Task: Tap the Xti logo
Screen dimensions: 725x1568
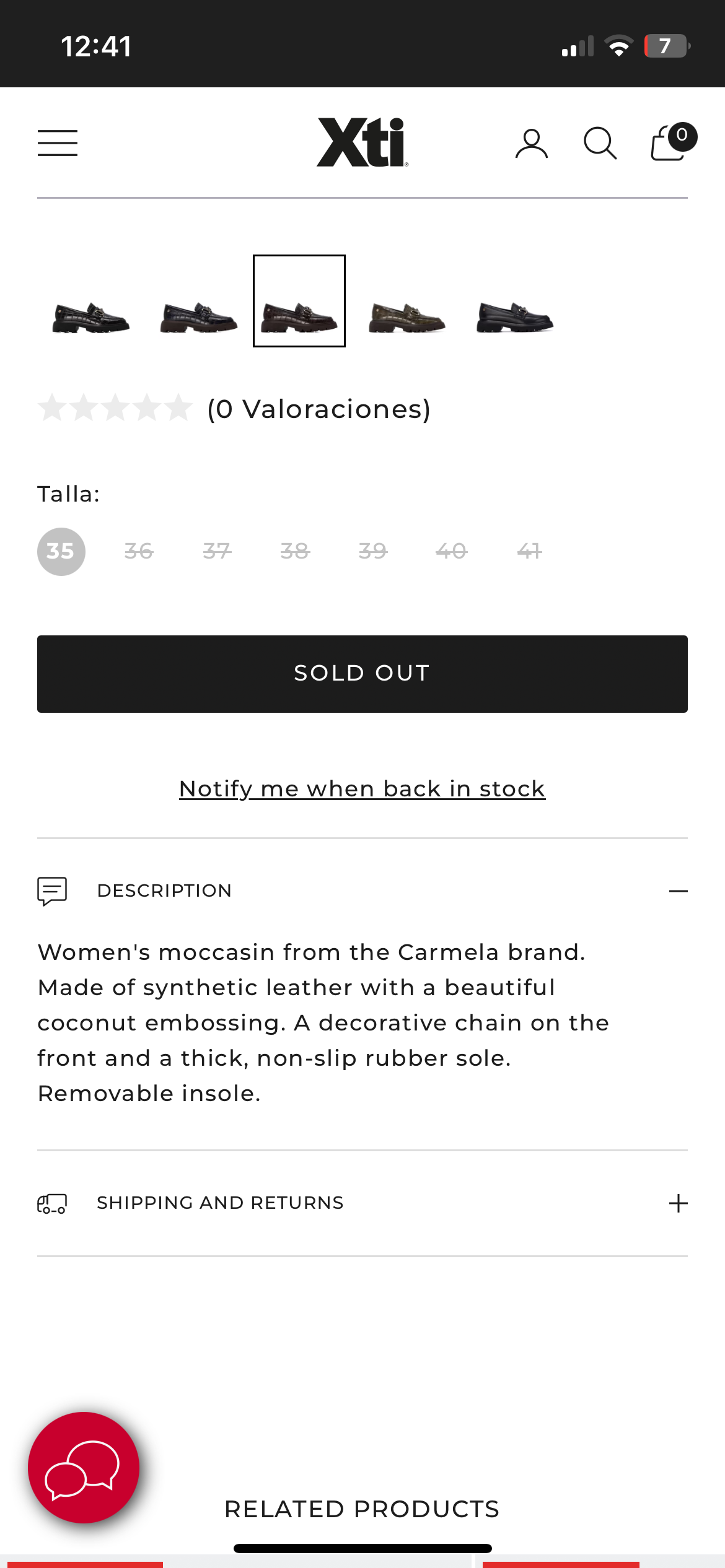Action: [x=362, y=142]
